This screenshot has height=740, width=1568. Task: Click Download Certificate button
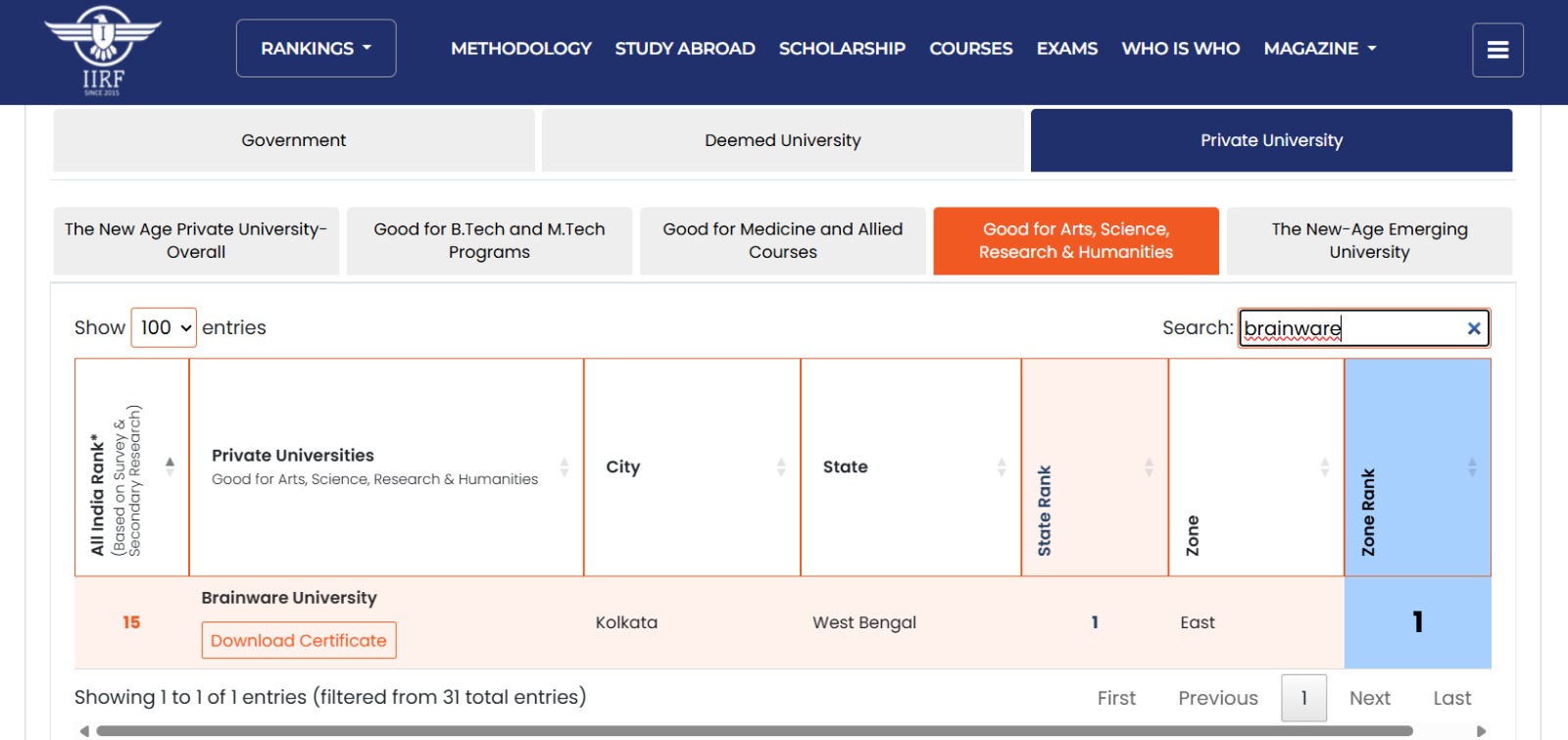pos(299,640)
